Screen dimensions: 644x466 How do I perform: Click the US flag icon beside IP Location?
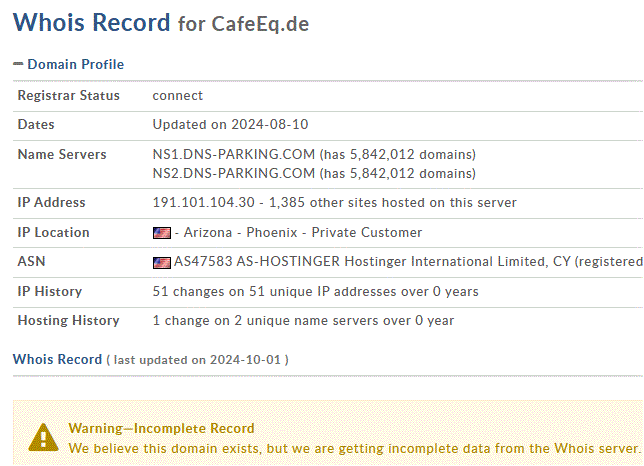click(x=162, y=233)
